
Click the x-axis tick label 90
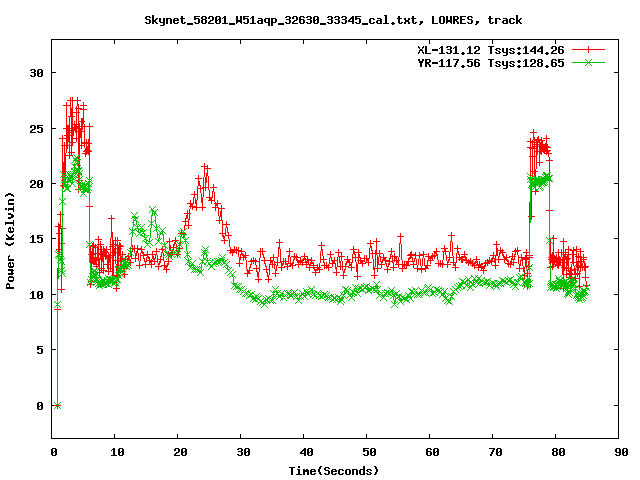pos(621,452)
